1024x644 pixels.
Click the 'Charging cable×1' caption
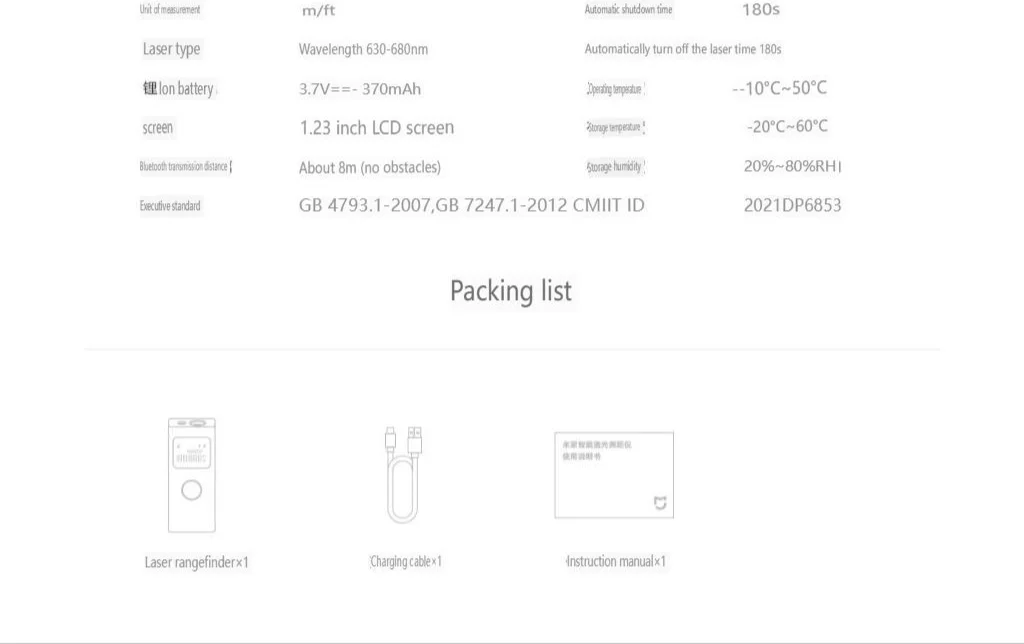[x=405, y=561]
